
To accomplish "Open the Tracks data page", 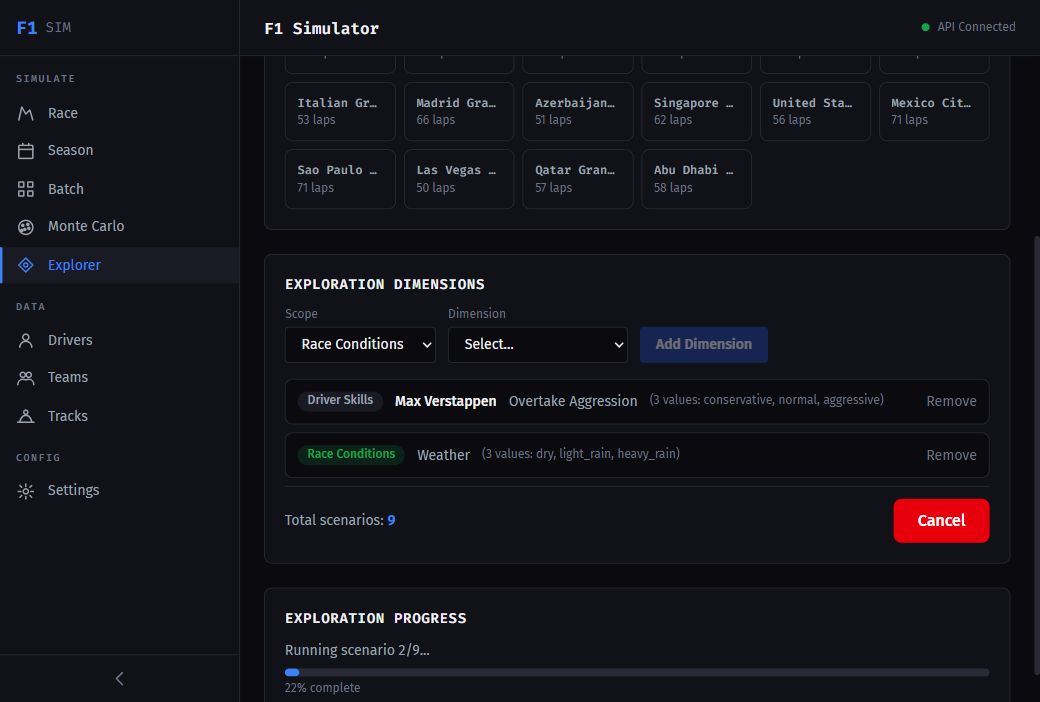I will tap(68, 416).
